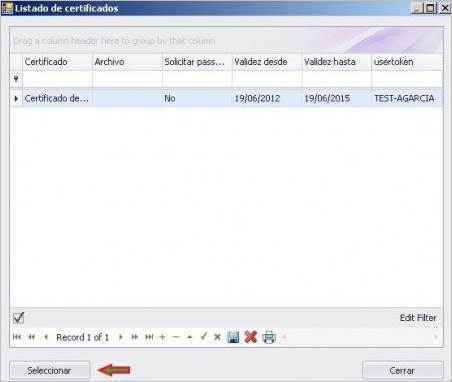
Task: Go to first record in navigator
Action: pyautogui.click(x=17, y=337)
